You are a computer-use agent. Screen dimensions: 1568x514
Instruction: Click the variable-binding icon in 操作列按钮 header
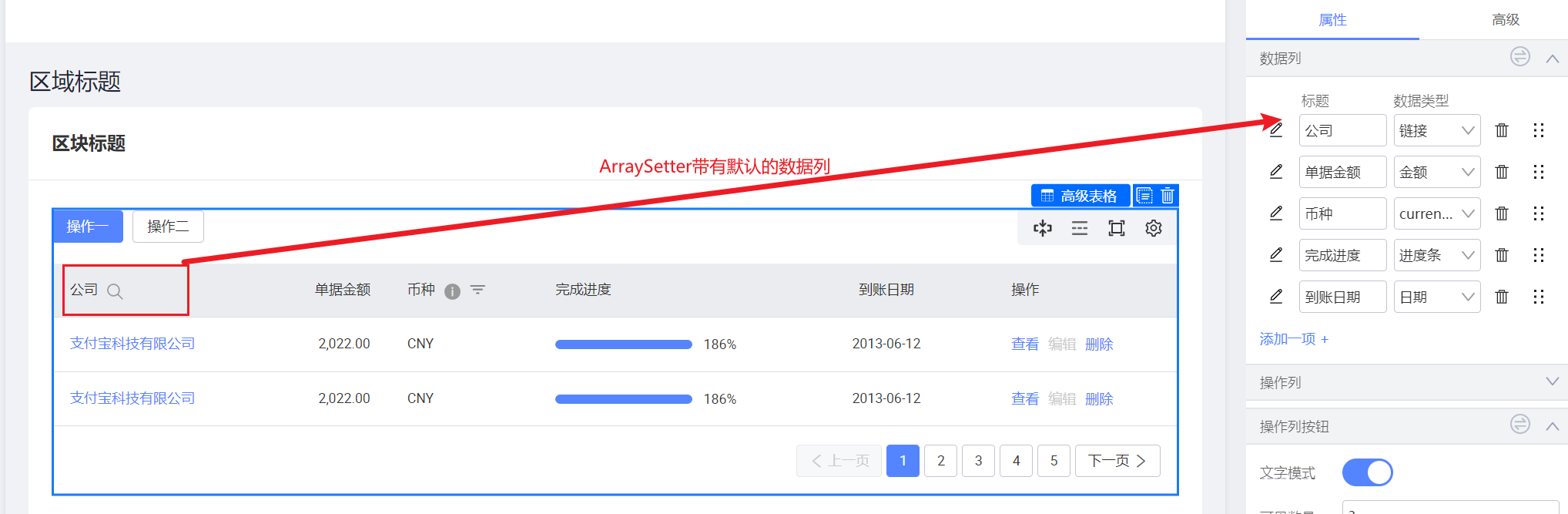pos(1520,424)
